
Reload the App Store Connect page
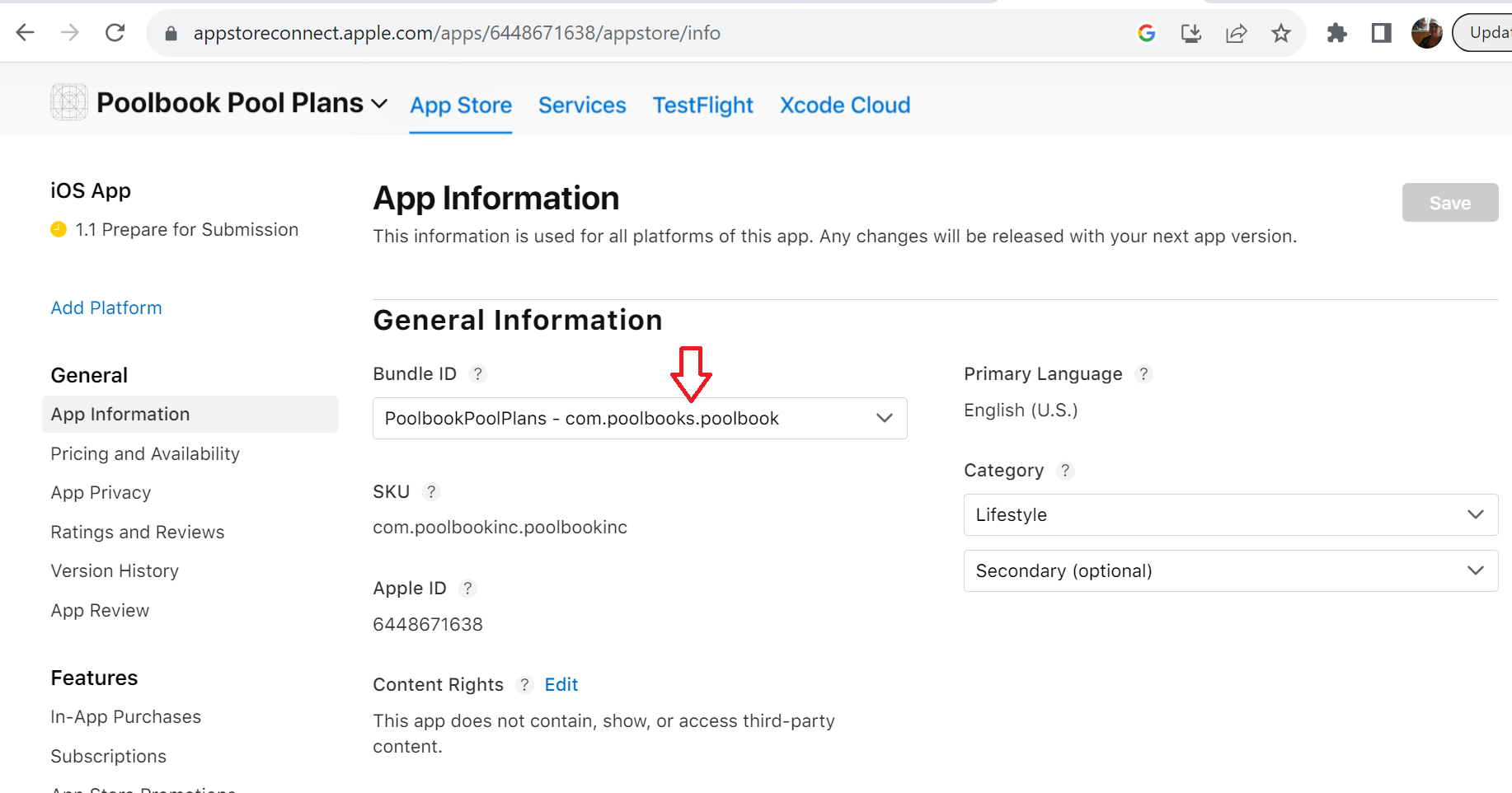(115, 33)
